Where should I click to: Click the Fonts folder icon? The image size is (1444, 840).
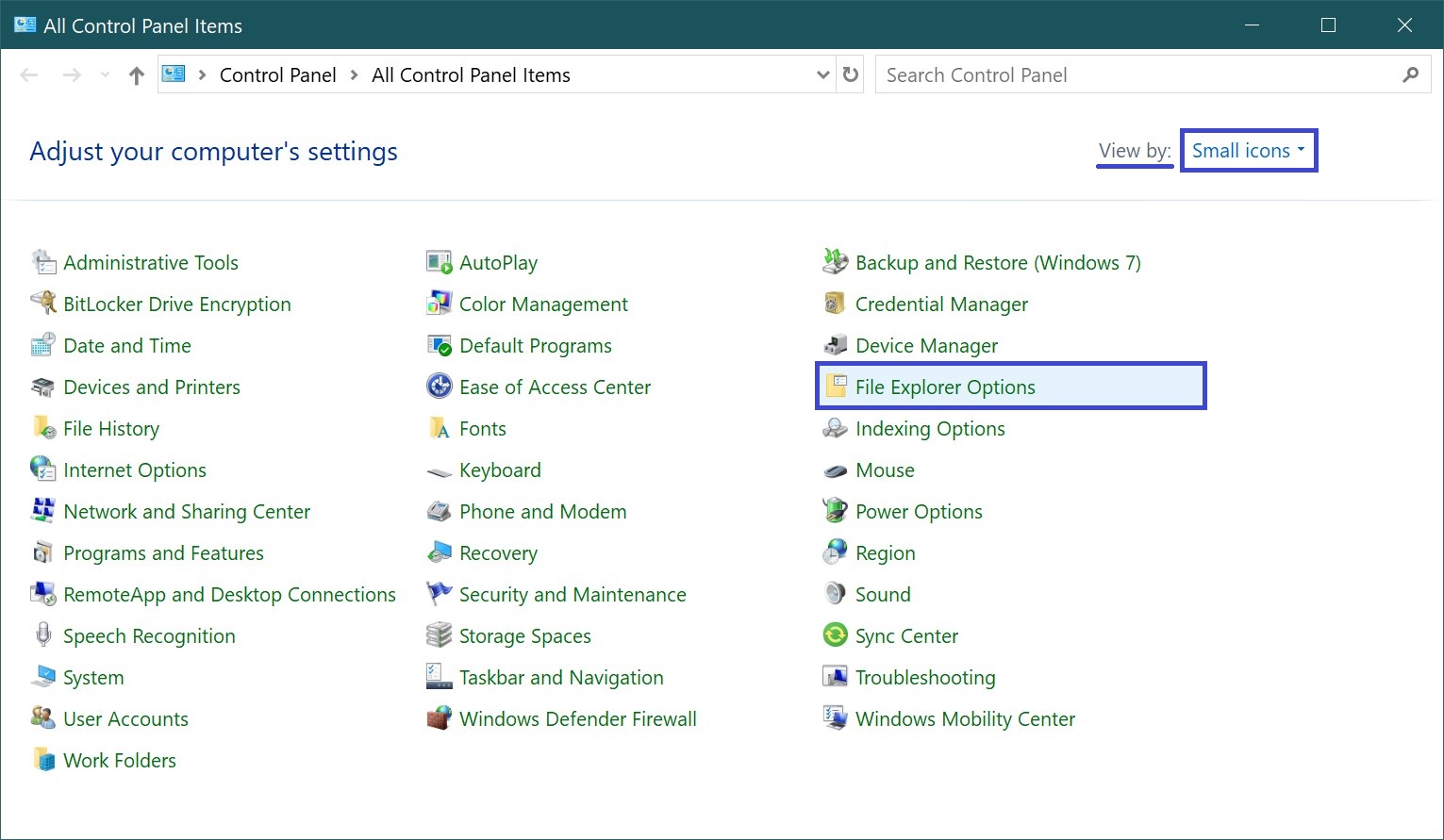point(440,428)
